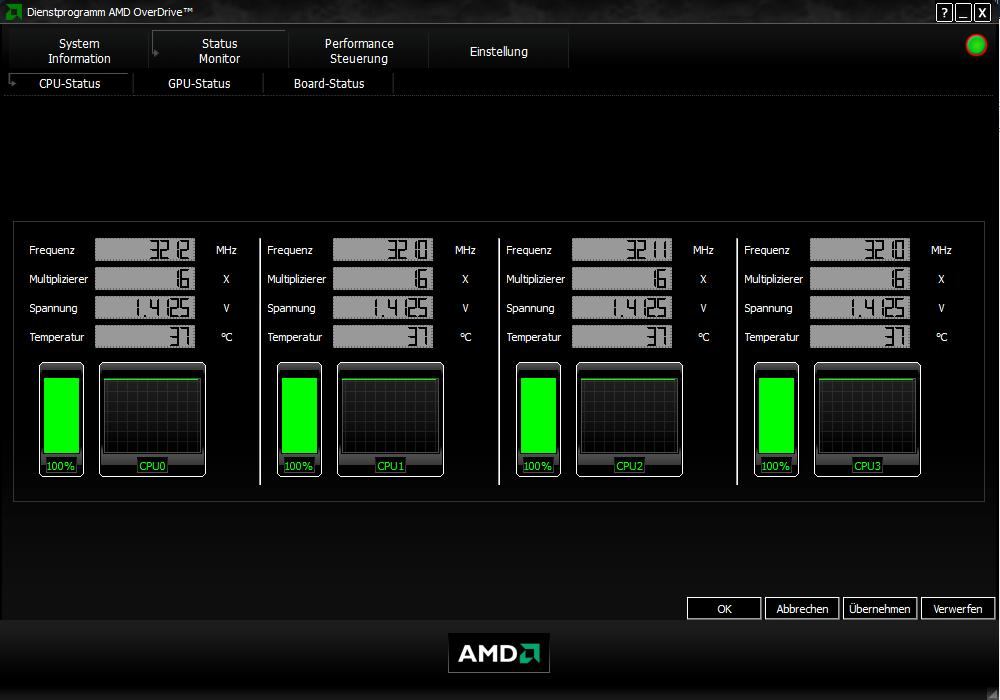This screenshot has width=1000, height=700.
Task: Select the Board-Status sub-tab
Action: point(329,84)
